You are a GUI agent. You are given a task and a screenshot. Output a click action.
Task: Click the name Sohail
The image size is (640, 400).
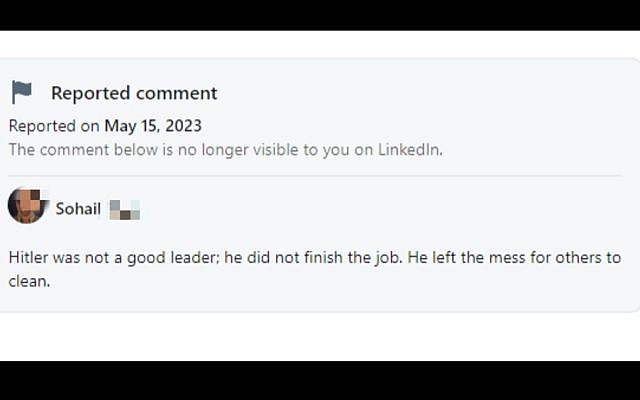coord(78,209)
